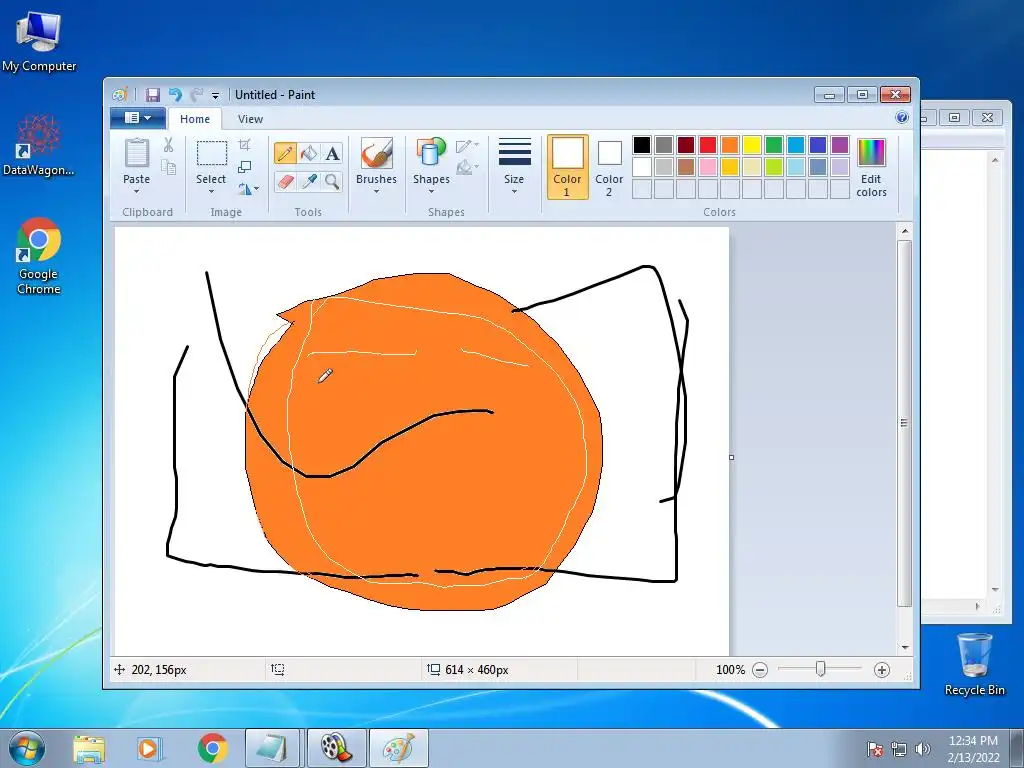Click the Select rectangle icon
This screenshot has height=768, width=1024.
pos(212,153)
